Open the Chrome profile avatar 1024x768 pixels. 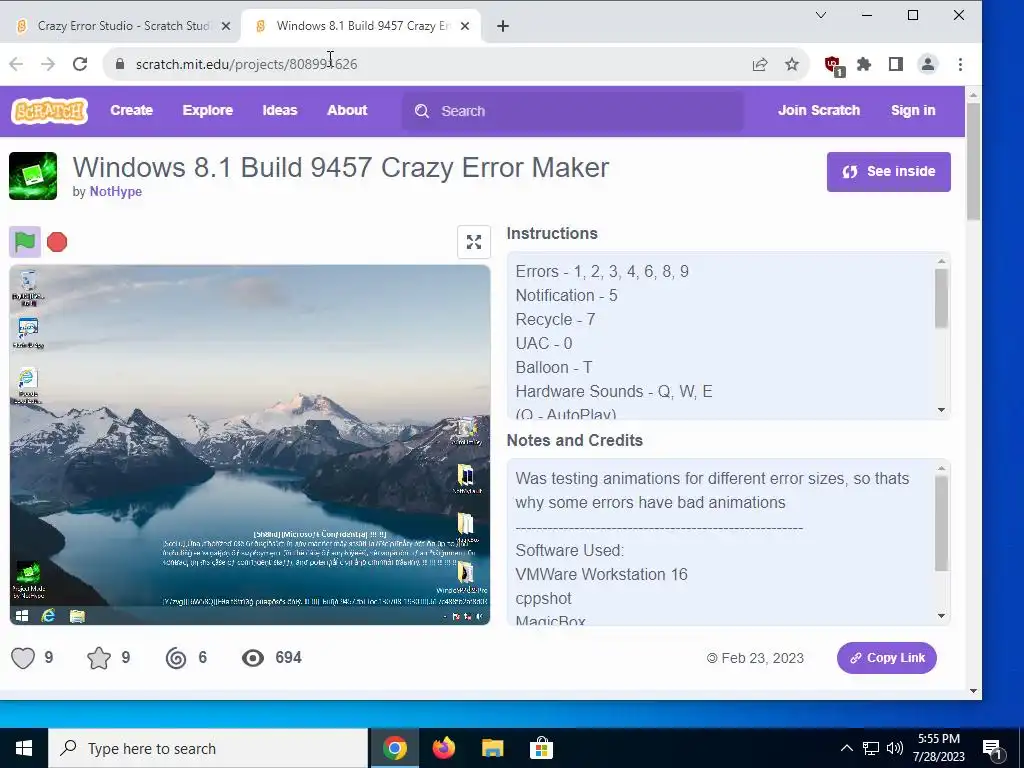927,64
